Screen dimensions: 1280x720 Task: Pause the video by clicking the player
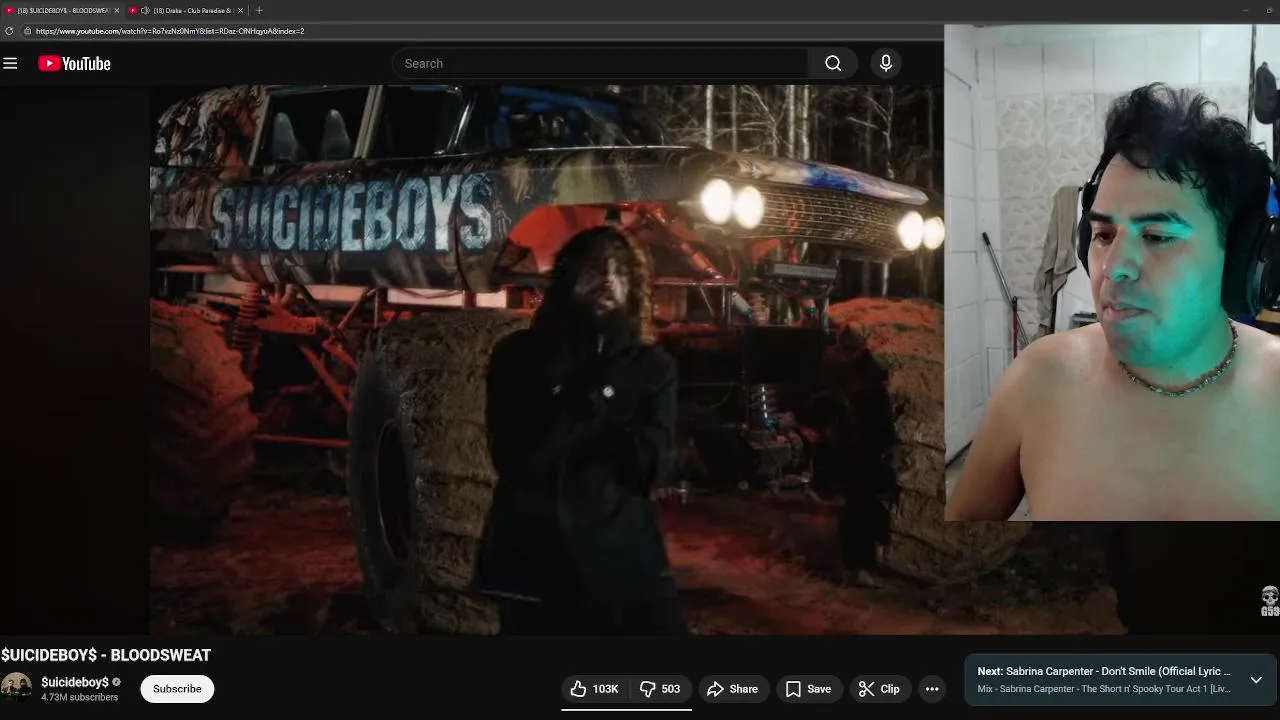(x=546, y=360)
